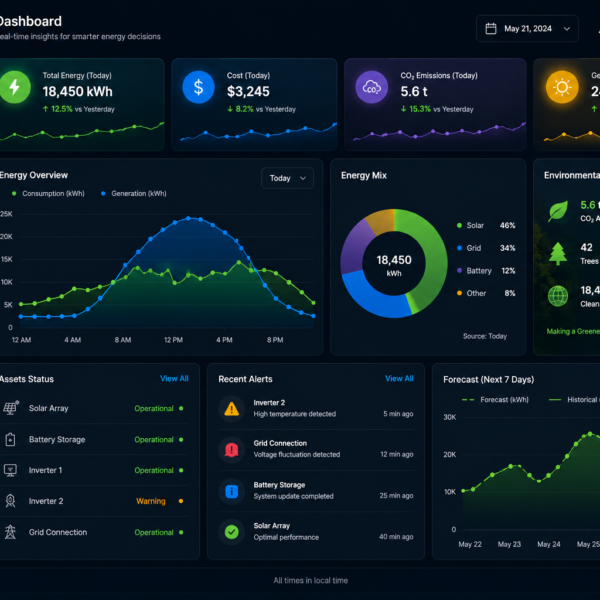
Task: Toggle Forecast (kWh) legend series
Action: point(495,399)
